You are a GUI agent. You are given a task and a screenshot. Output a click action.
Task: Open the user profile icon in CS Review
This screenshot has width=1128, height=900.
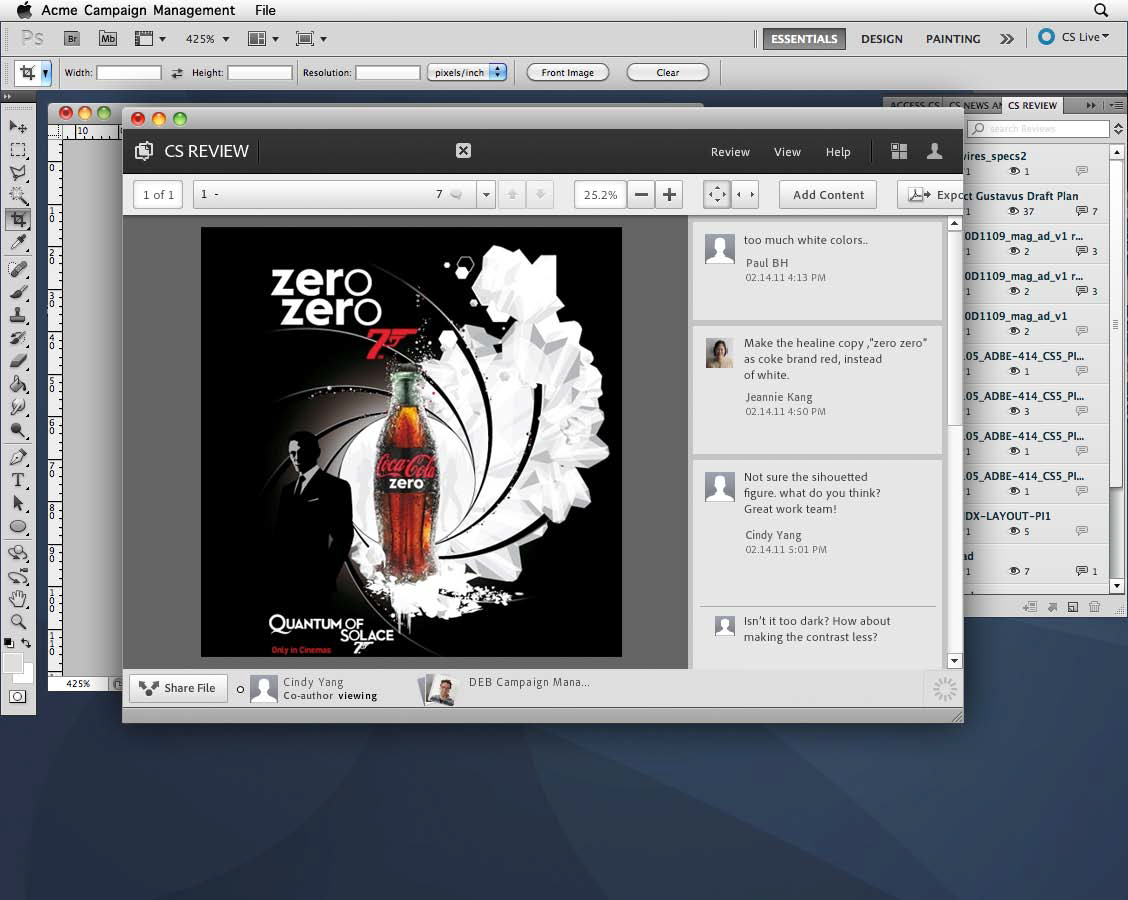click(934, 151)
